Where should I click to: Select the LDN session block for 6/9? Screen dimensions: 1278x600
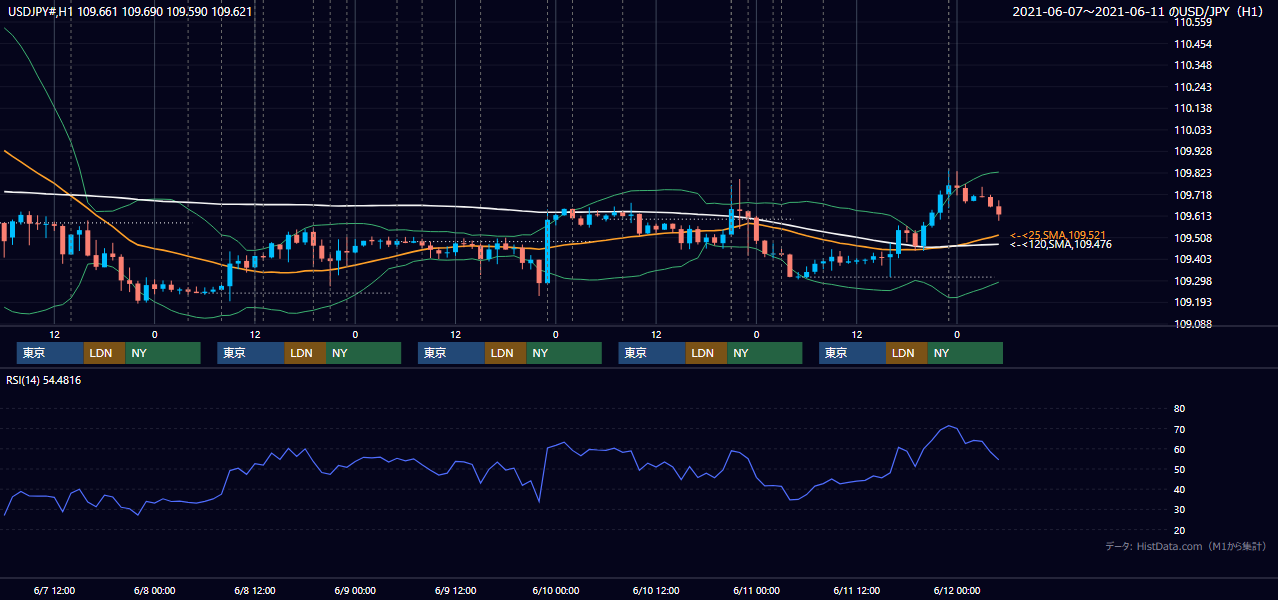pyautogui.click(x=505, y=353)
